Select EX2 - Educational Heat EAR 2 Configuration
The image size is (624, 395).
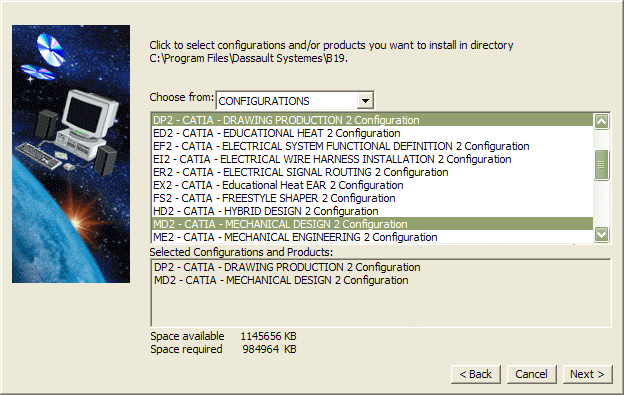pos(372,185)
